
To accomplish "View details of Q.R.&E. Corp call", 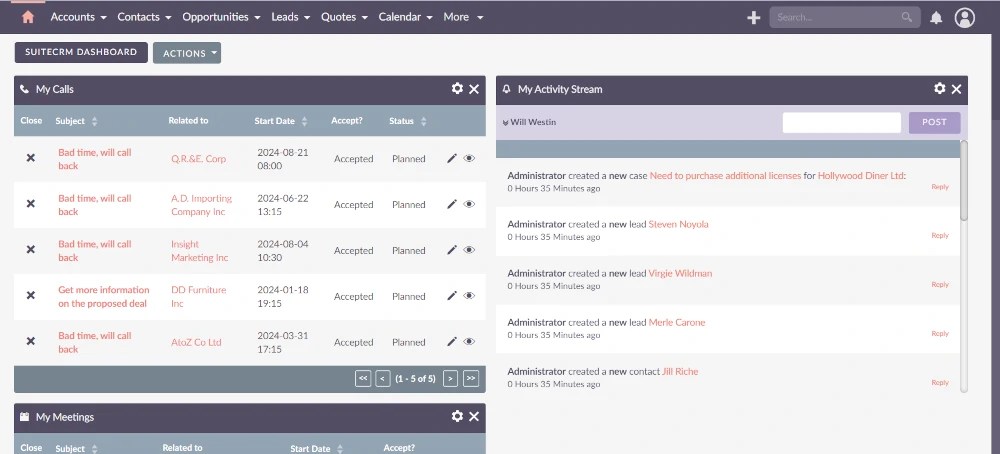I will (x=469, y=158).
